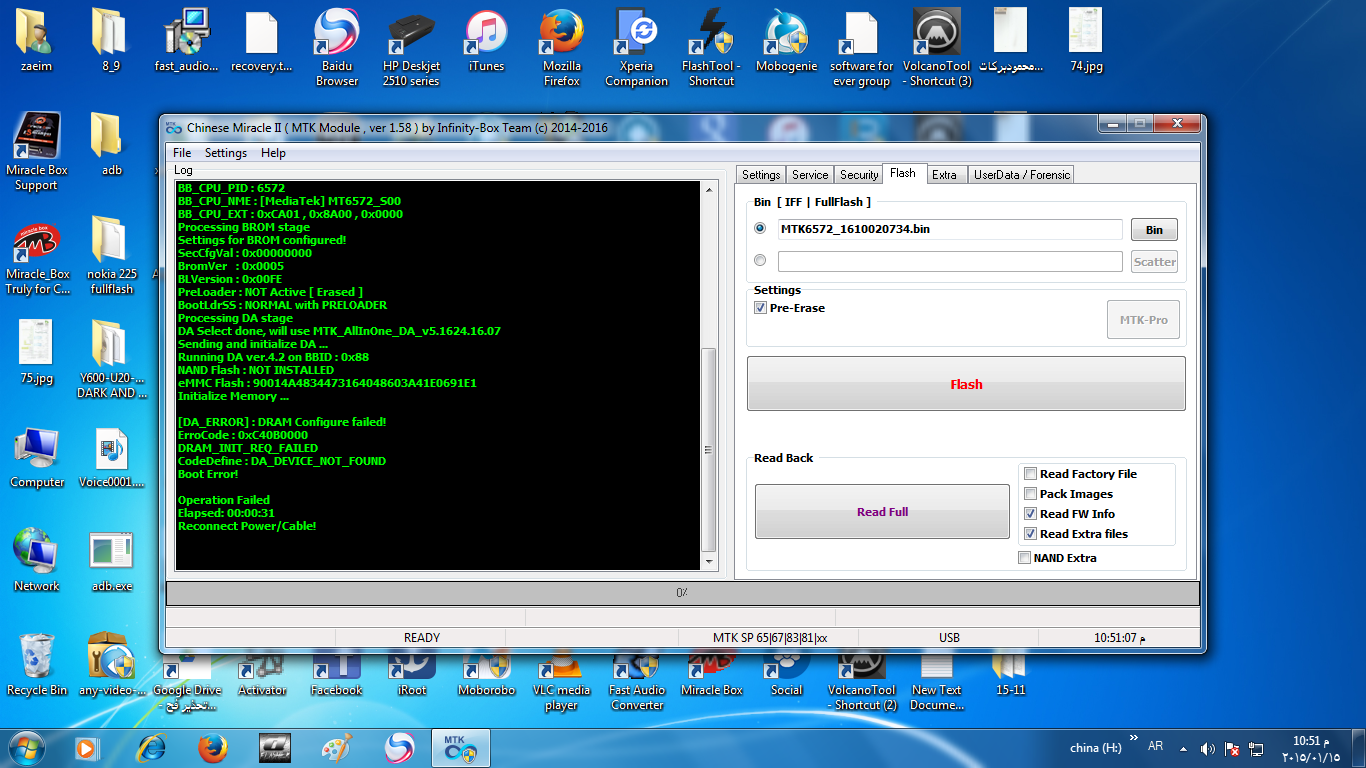Viewport: 1366px width, 768px height.
Task: Switch to the Security tab
Action: coord(859,175)
